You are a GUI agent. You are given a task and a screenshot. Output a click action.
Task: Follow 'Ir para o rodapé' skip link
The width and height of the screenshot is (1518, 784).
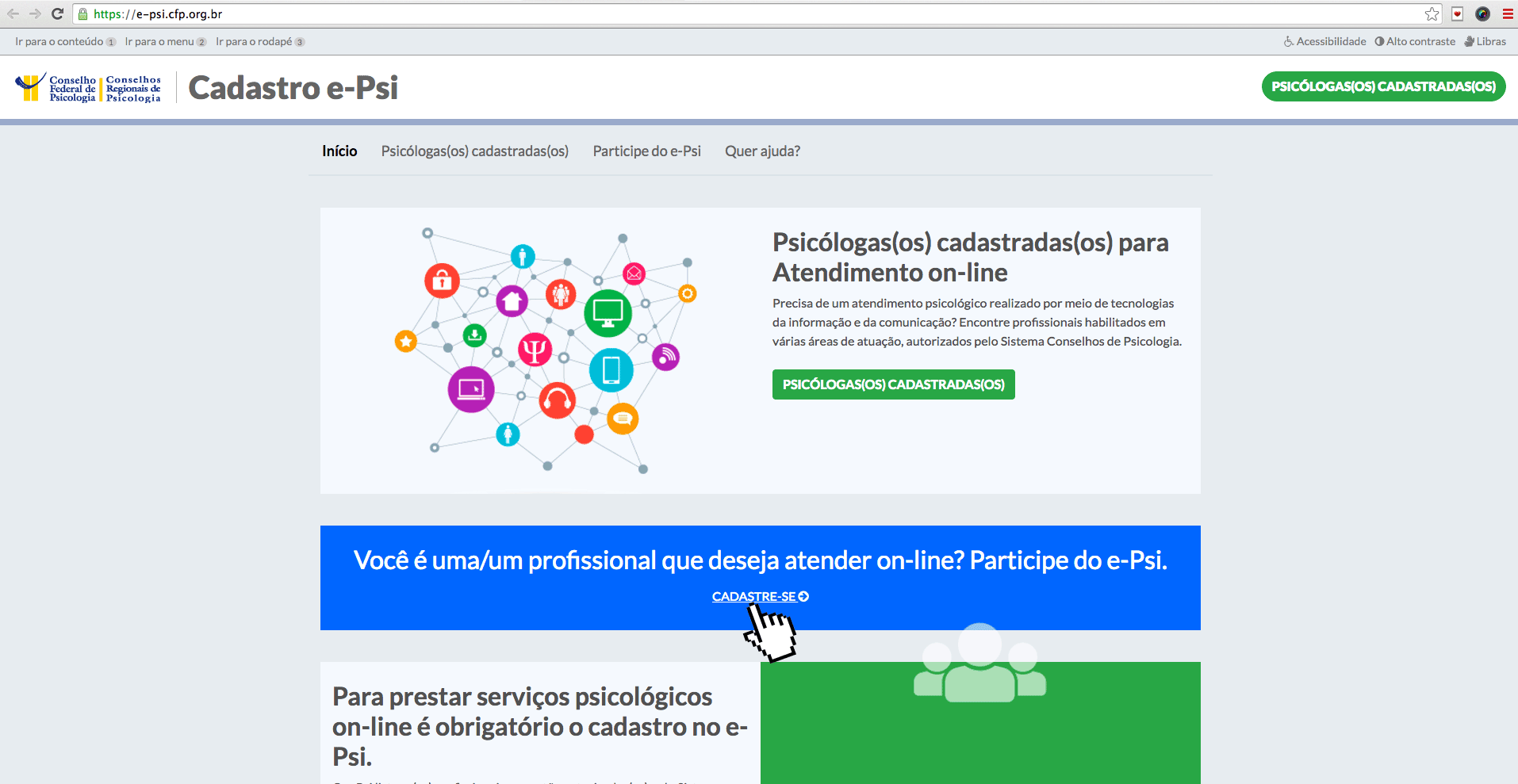(x=260, y=41)
